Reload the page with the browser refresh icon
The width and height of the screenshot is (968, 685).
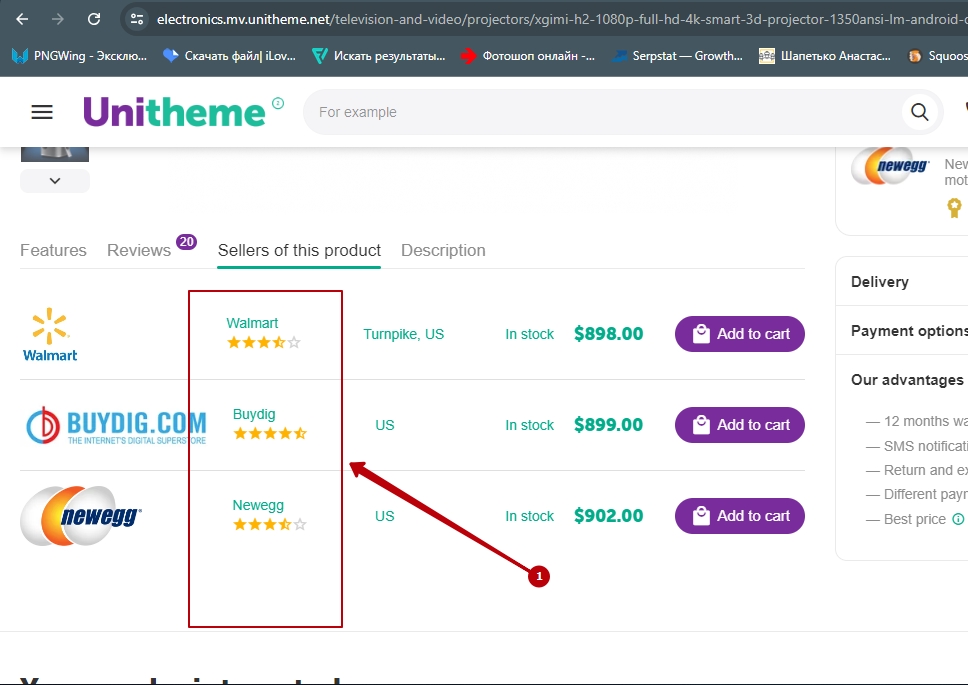coord(94,19)
